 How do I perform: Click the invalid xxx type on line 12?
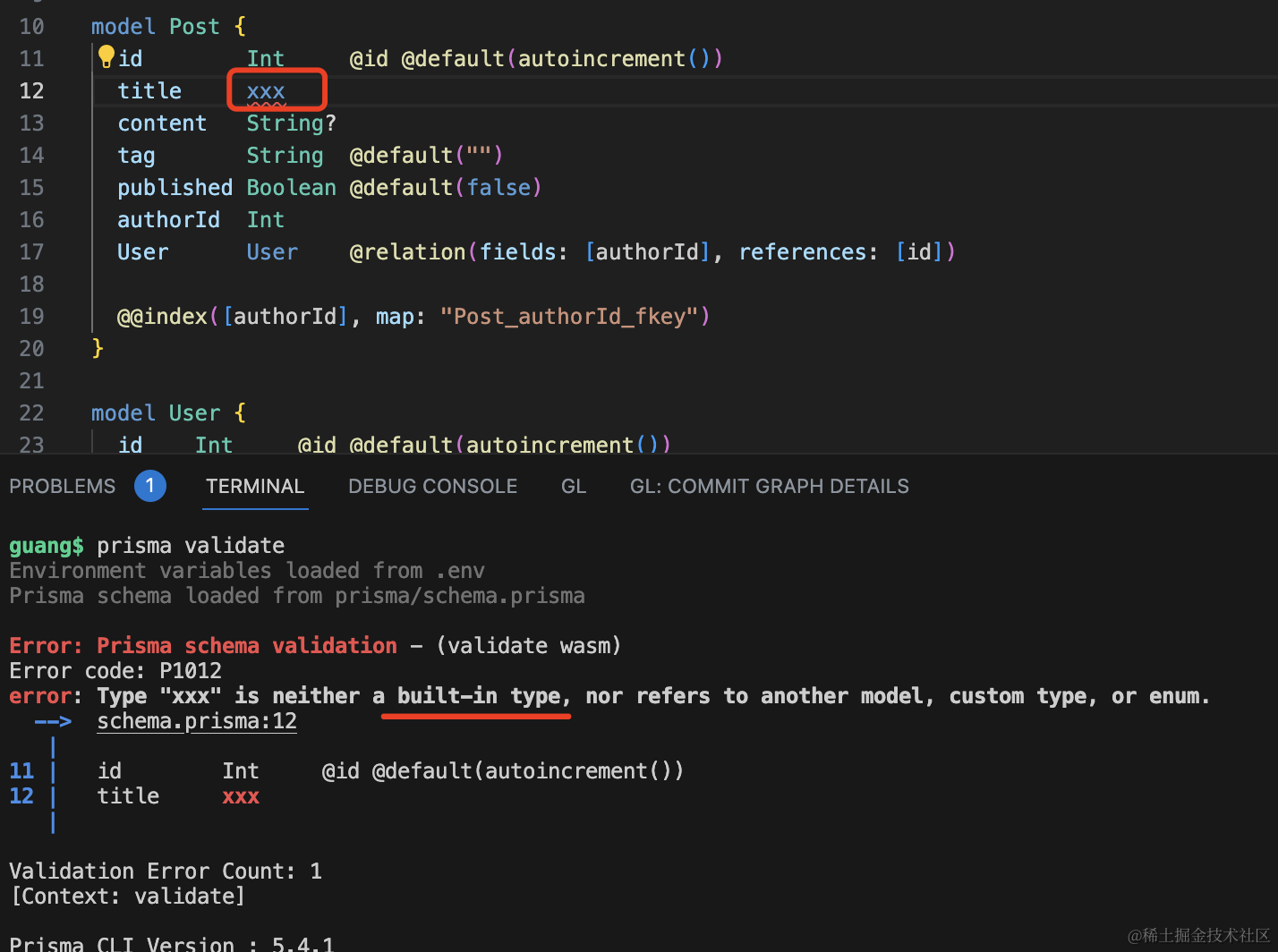266,91
